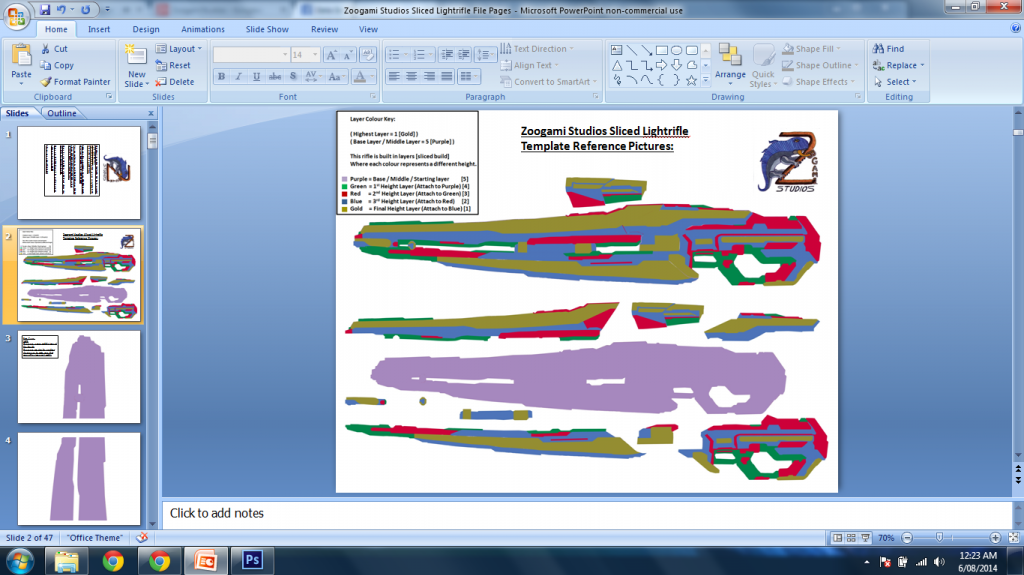Viewport: 1024px width, 575px height.
Task: Redo the action in Quick Access toolbar
Action: 86,10
